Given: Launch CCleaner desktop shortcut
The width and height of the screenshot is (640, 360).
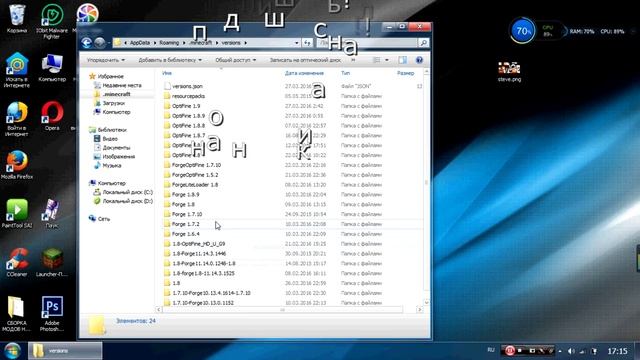Looking at the screenshot, I should 17,262.
